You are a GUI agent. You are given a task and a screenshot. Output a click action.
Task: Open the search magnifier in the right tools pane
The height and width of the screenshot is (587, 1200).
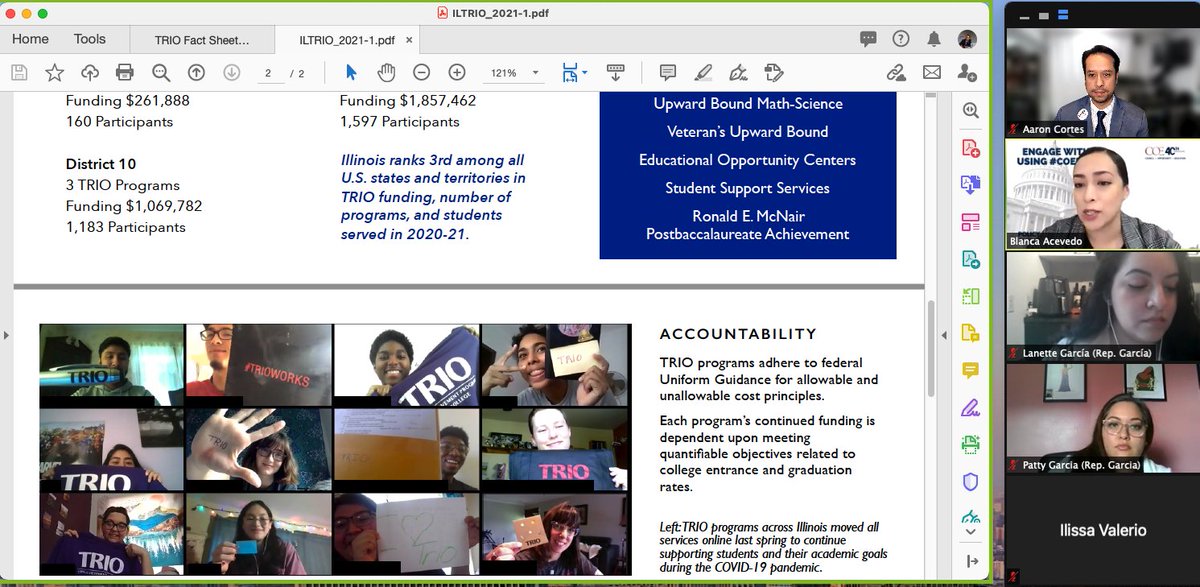tap(970, 111)
